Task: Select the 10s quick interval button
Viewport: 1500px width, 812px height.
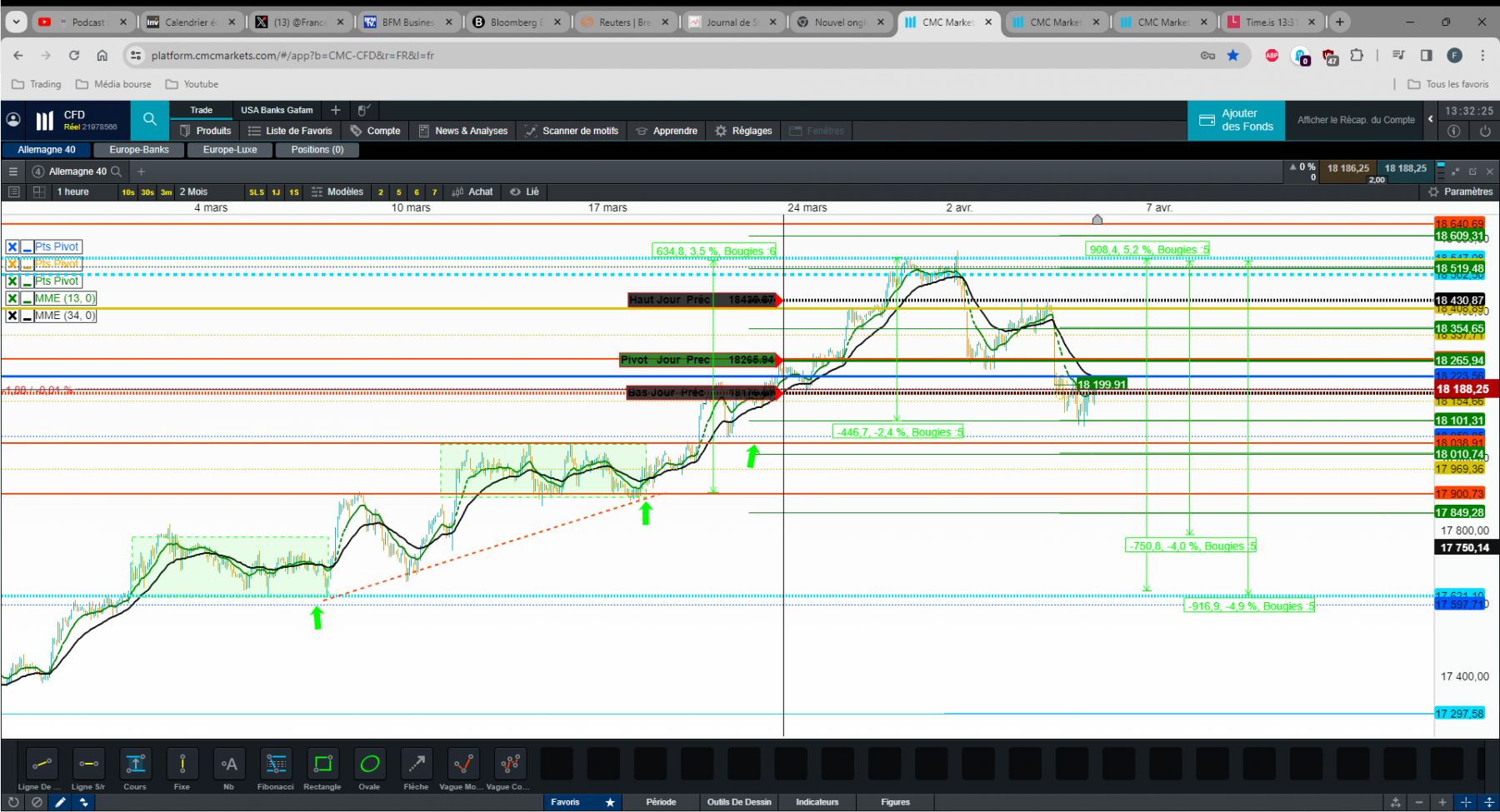Action: point(128,192)
